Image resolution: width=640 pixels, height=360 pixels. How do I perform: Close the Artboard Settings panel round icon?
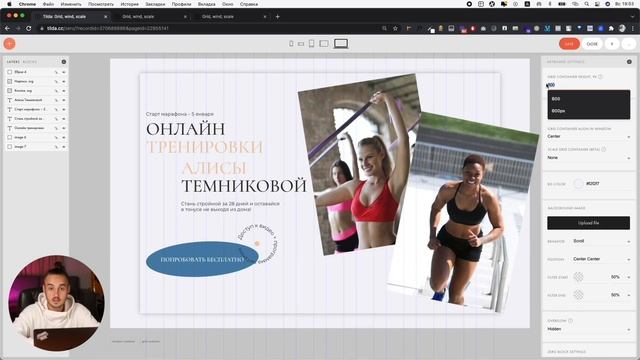629,62
